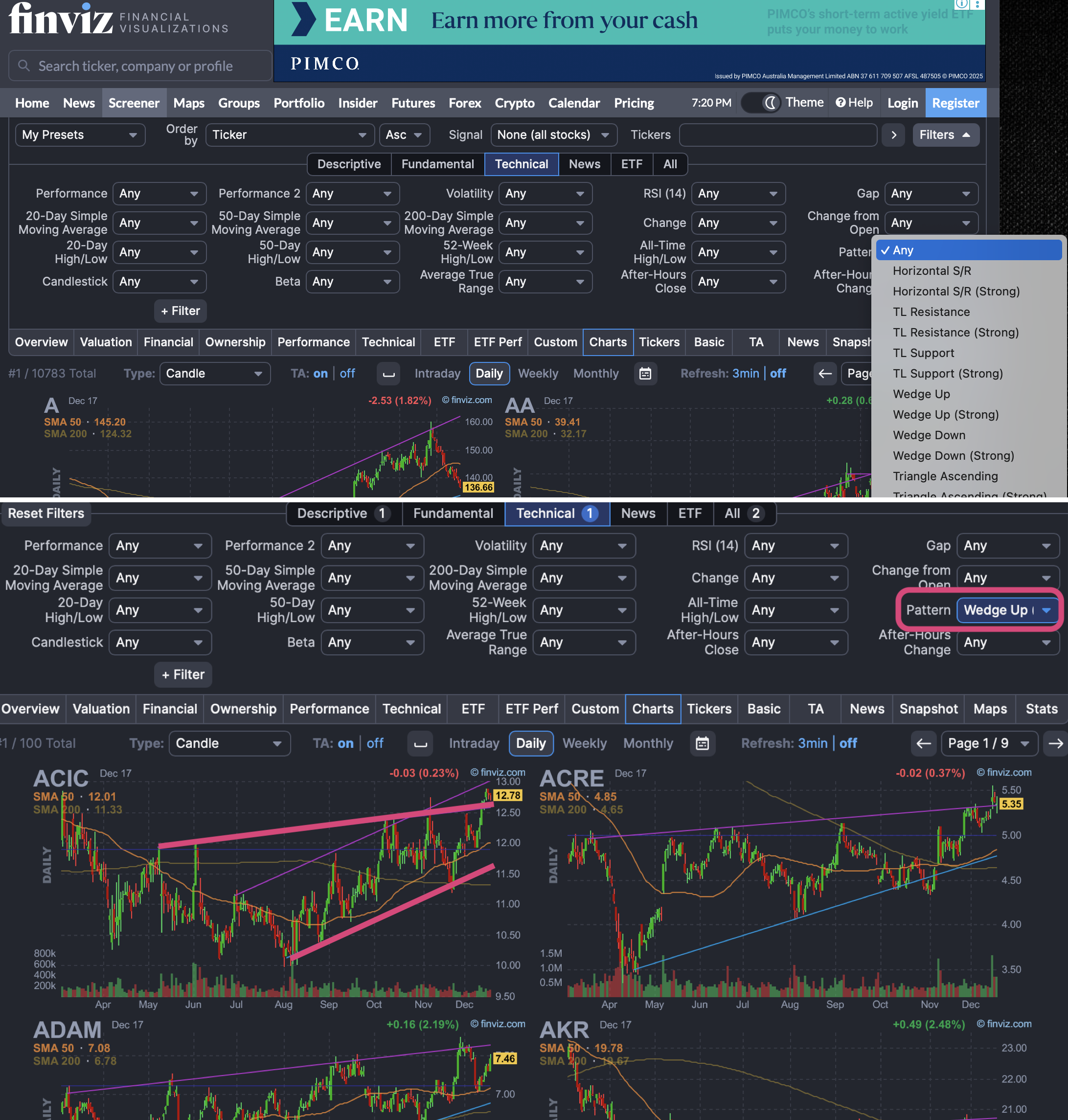The width and height of the screenshot is (1068, 1120).
Task: Click the Register button
Action: [956, 103]
